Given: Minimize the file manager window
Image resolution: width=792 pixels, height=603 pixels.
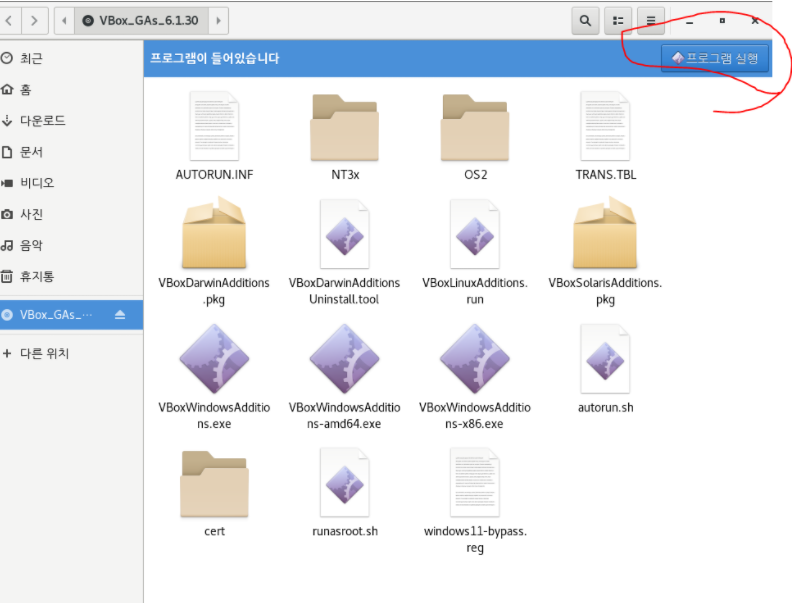Looking at the screenshot, I should (x=689, y=21).
